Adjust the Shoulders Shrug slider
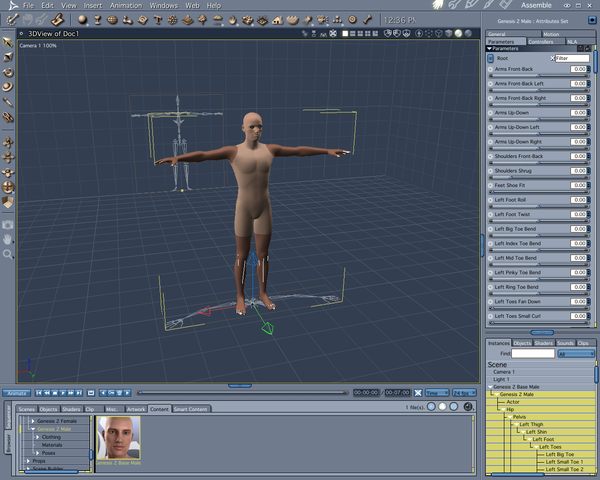 click(x=539, y=178)
